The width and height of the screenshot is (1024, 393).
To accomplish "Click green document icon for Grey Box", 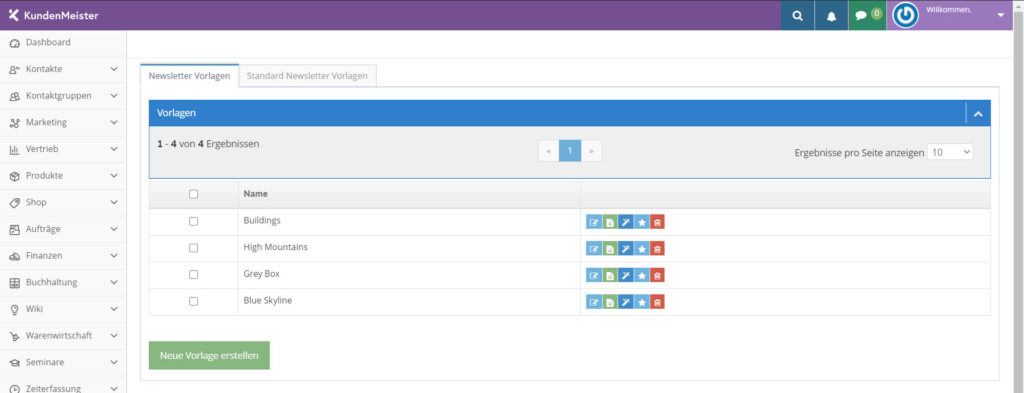I will (x=609, y=275).
